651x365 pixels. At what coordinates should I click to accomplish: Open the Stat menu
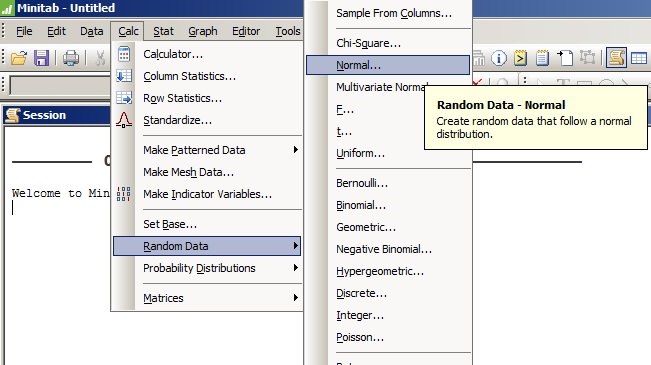coord(163,31)
